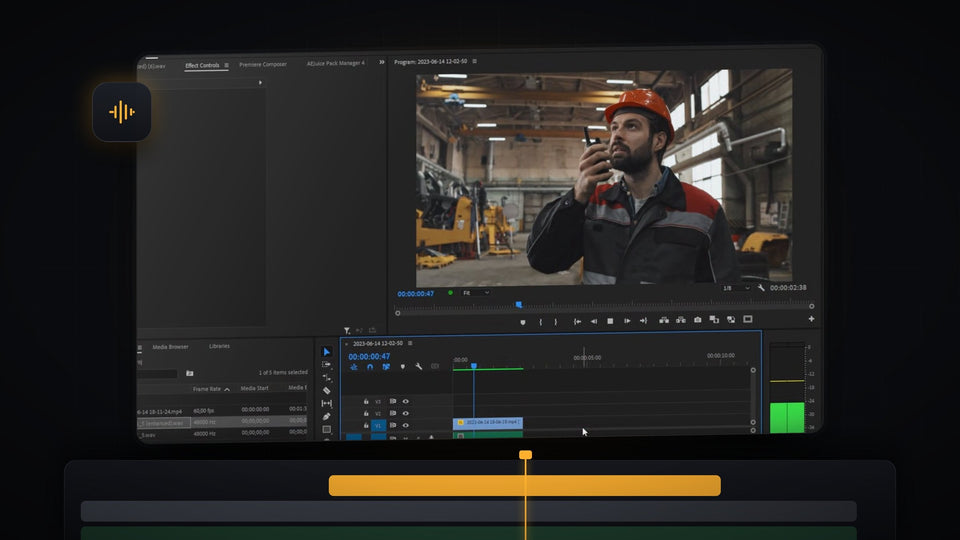Toggle visibility of middle V2 track

click(405, 413)
